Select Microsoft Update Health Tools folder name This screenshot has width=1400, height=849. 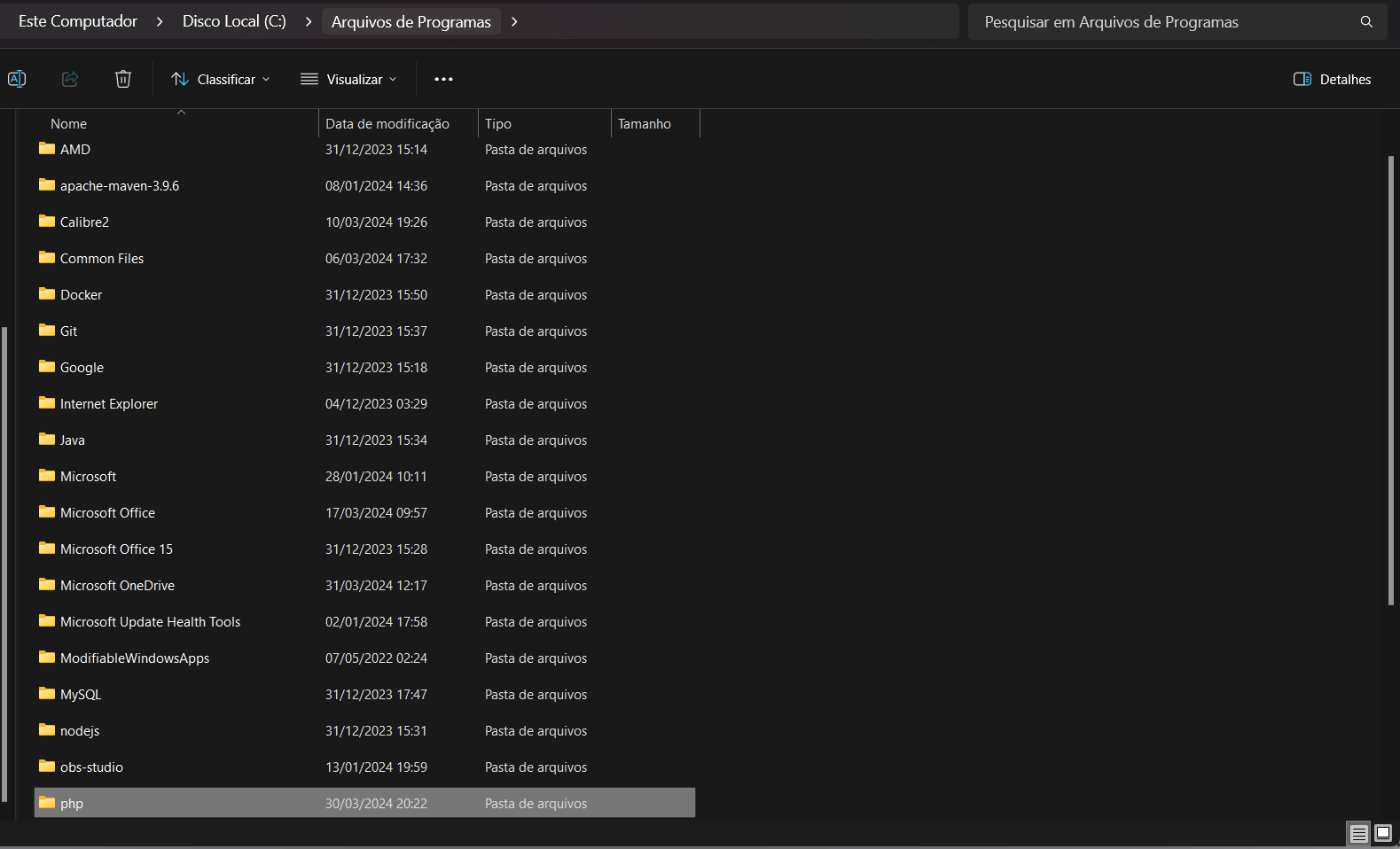coord(150,621)
